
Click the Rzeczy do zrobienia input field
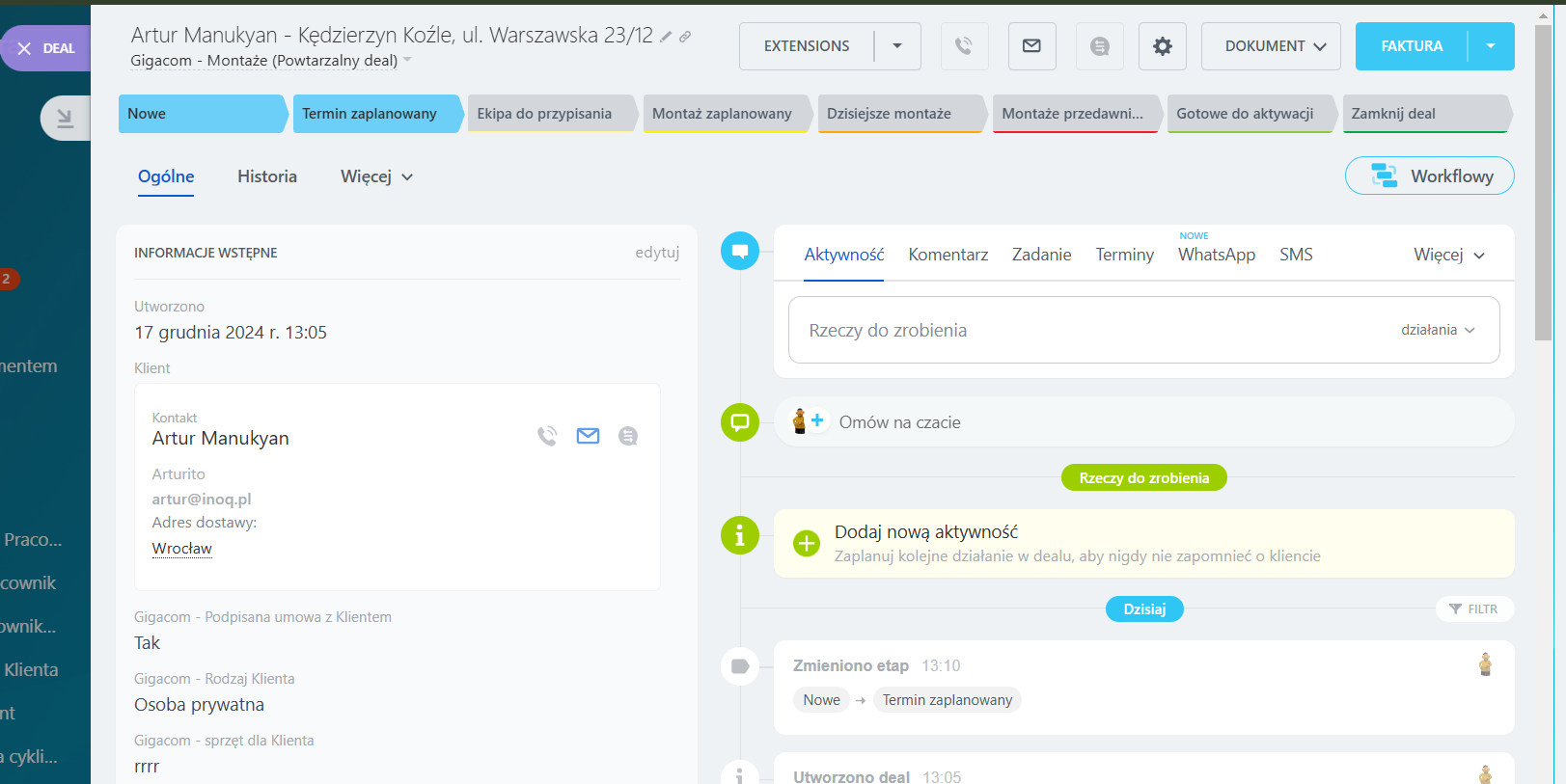click(x=1143, y=330)
